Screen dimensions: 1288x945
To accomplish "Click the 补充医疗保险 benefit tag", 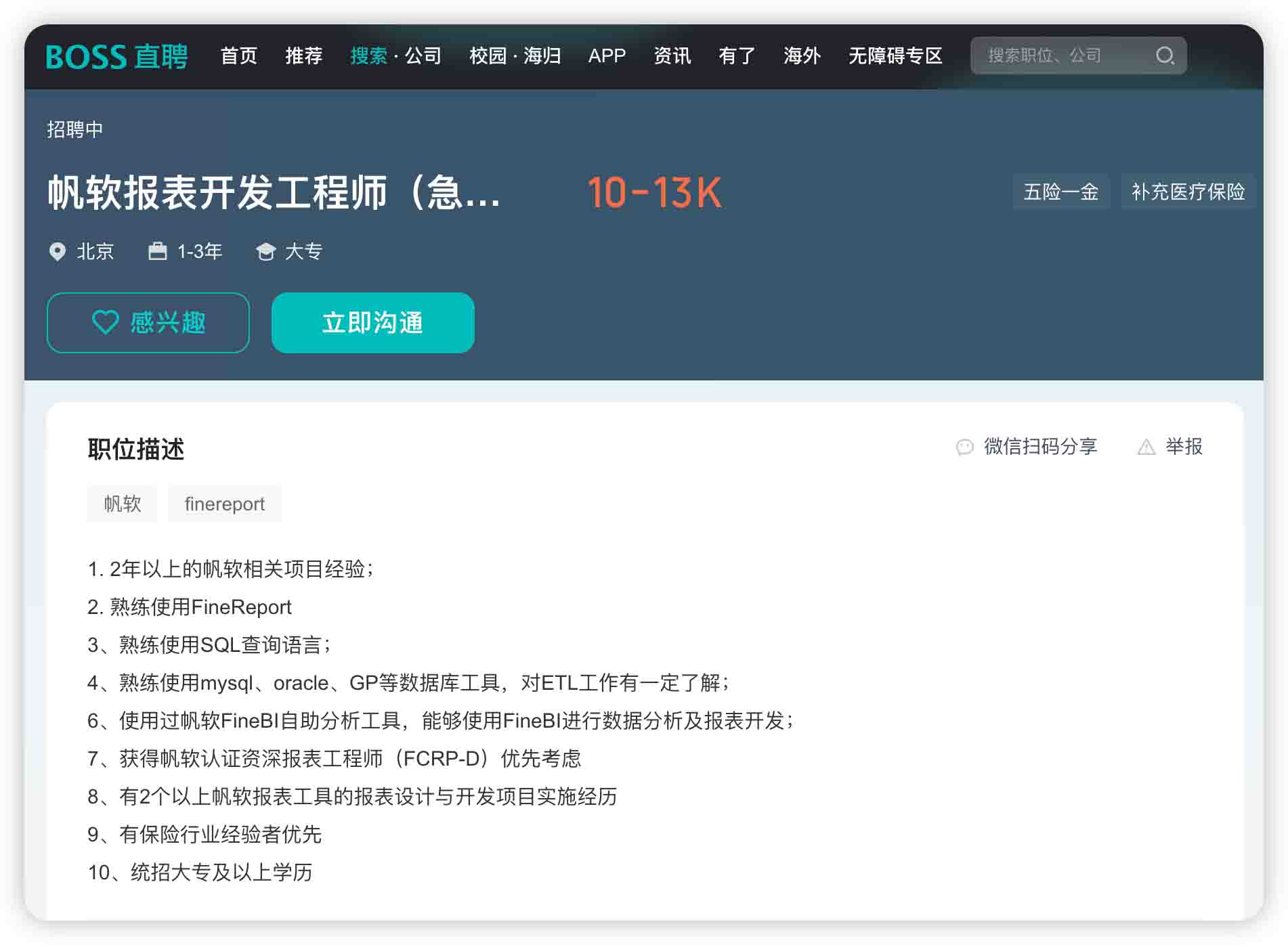I will click(1188, 192).
